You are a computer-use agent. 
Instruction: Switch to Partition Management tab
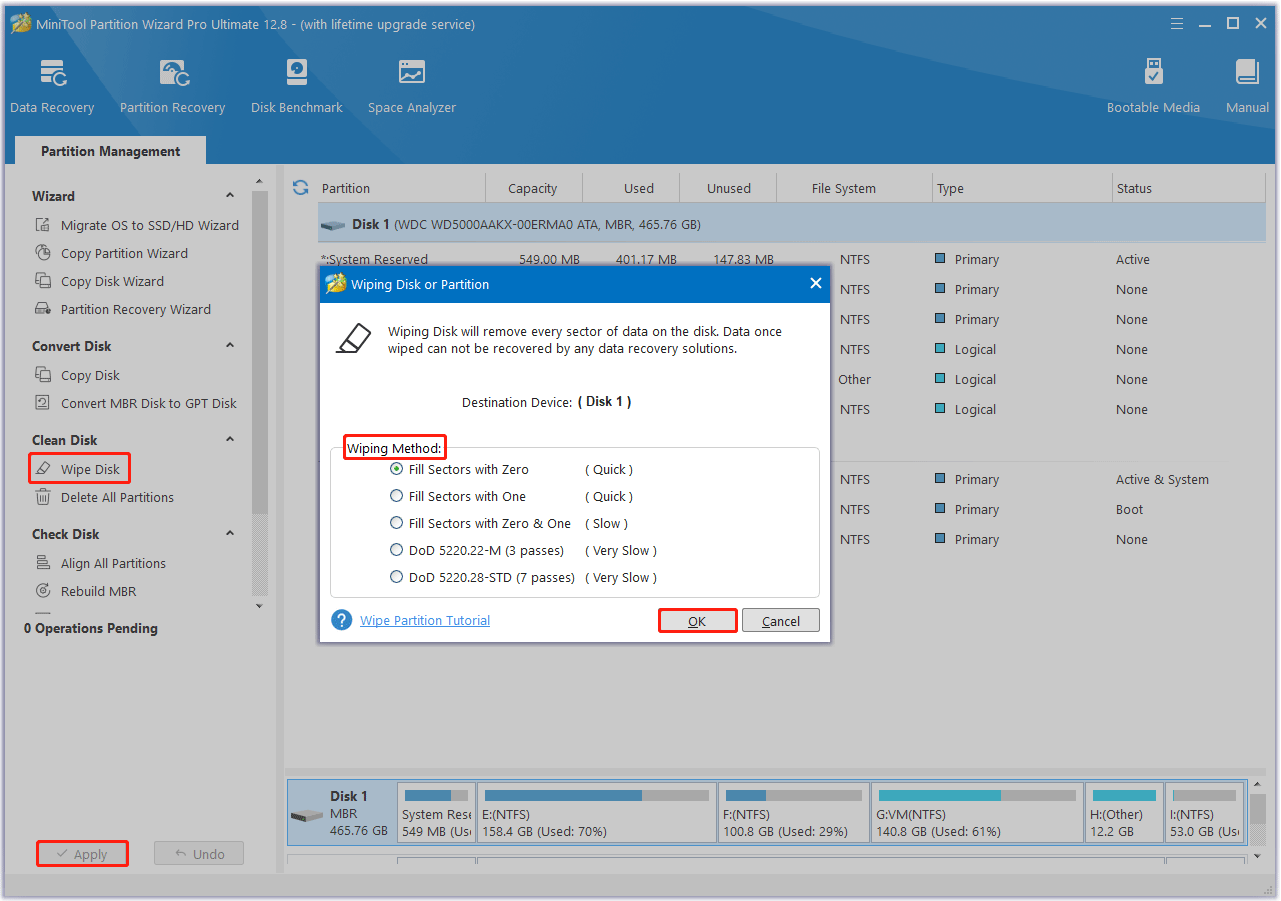coord(111,151)
